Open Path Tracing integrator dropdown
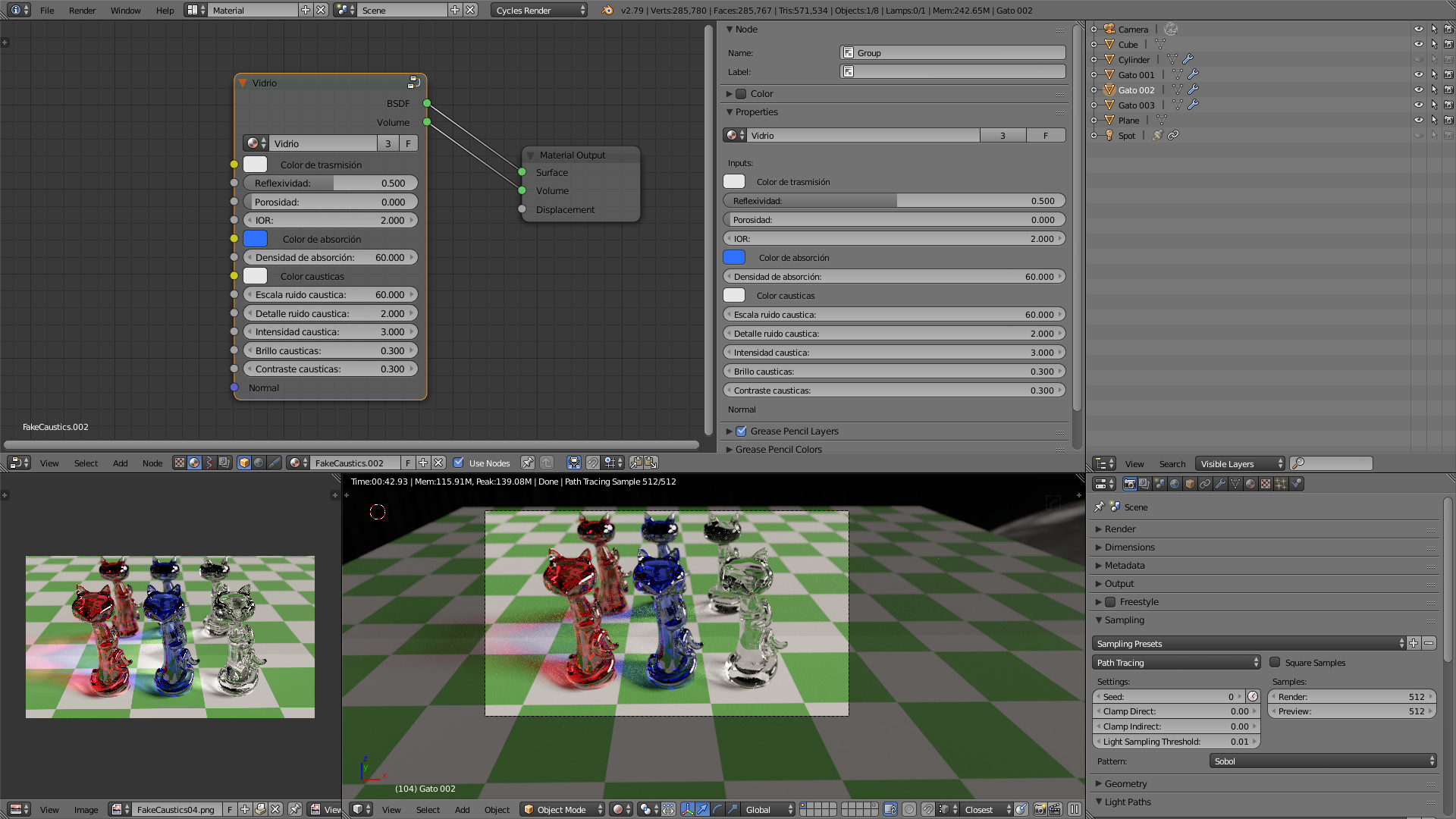Screen dimensions: 1456x819 [x=1176, y=662]
